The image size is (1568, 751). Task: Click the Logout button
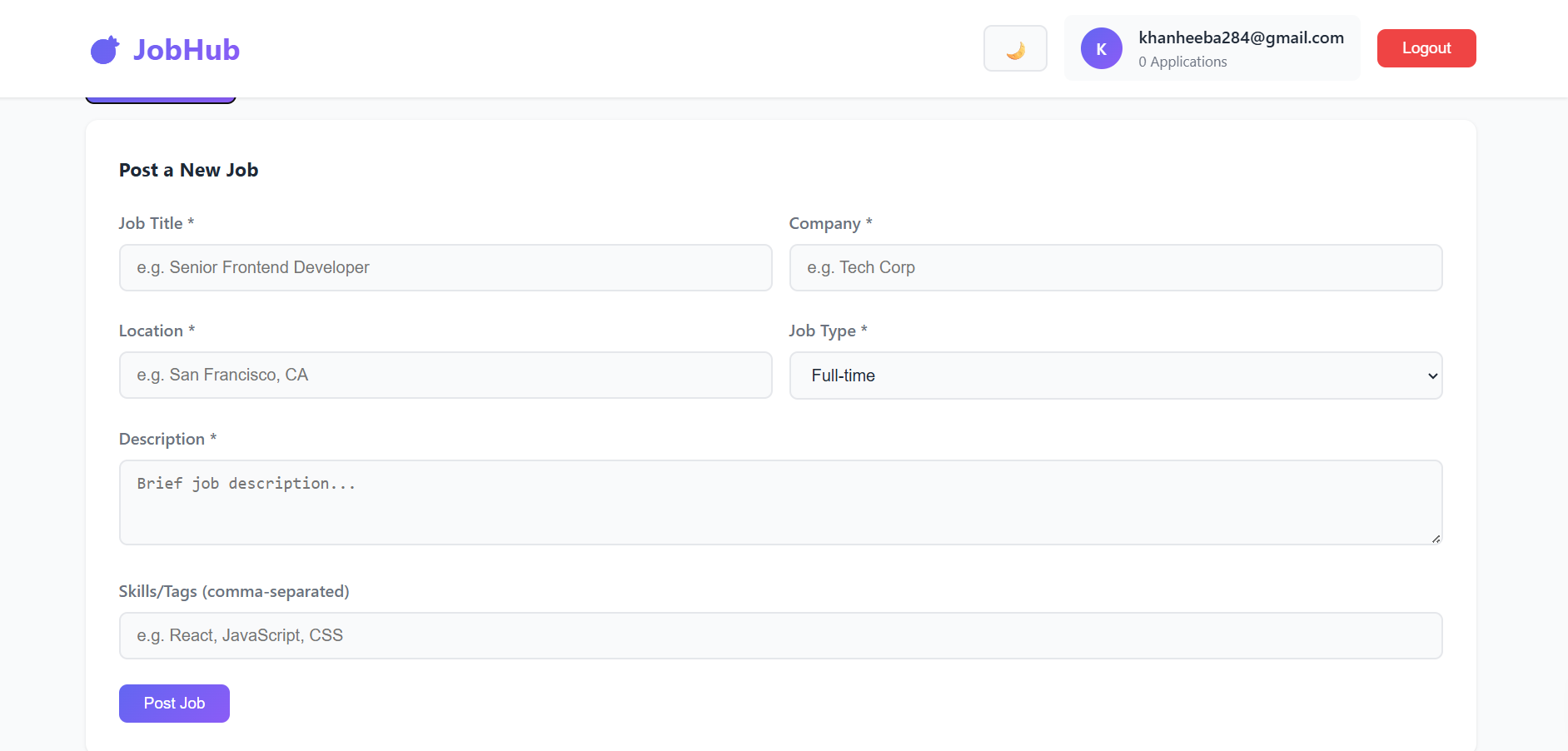[1426, 47]
